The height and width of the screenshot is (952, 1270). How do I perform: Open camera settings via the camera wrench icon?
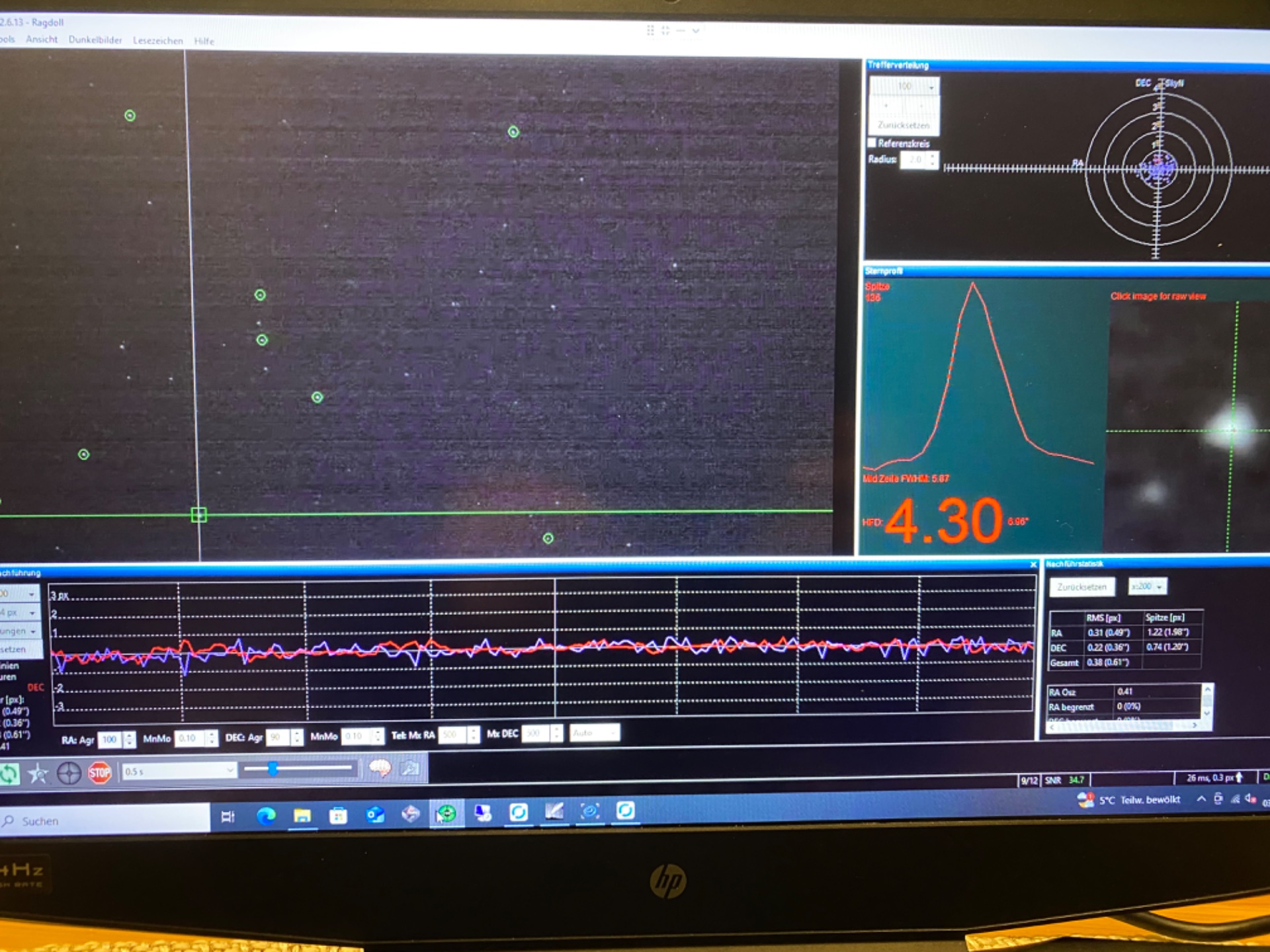[x=411, y=768]
